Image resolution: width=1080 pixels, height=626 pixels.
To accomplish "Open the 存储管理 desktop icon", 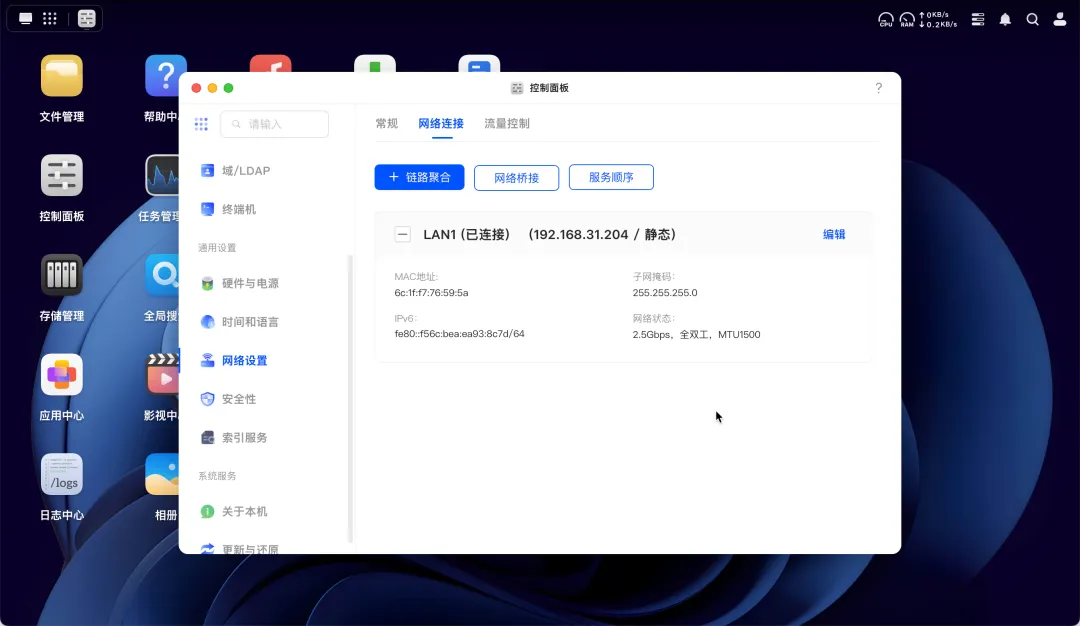I will pos(61,275).
